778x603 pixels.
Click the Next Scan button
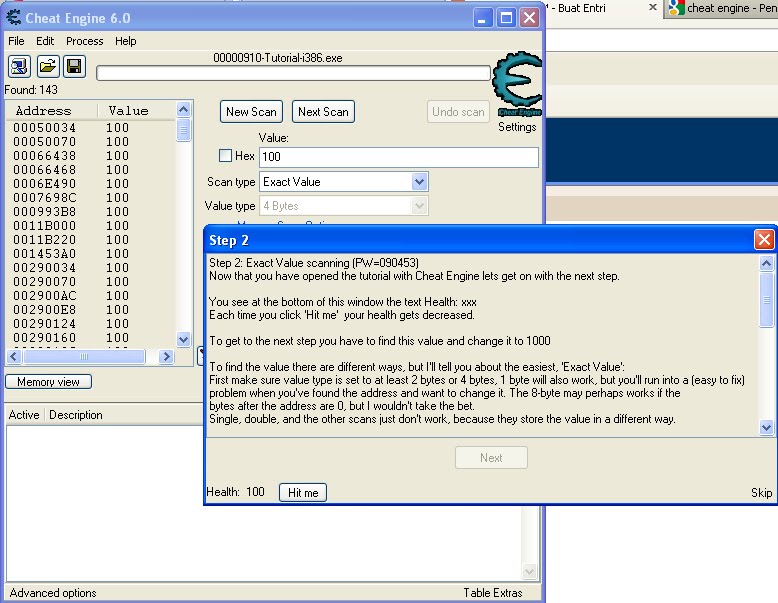click(x=323, y=112)
